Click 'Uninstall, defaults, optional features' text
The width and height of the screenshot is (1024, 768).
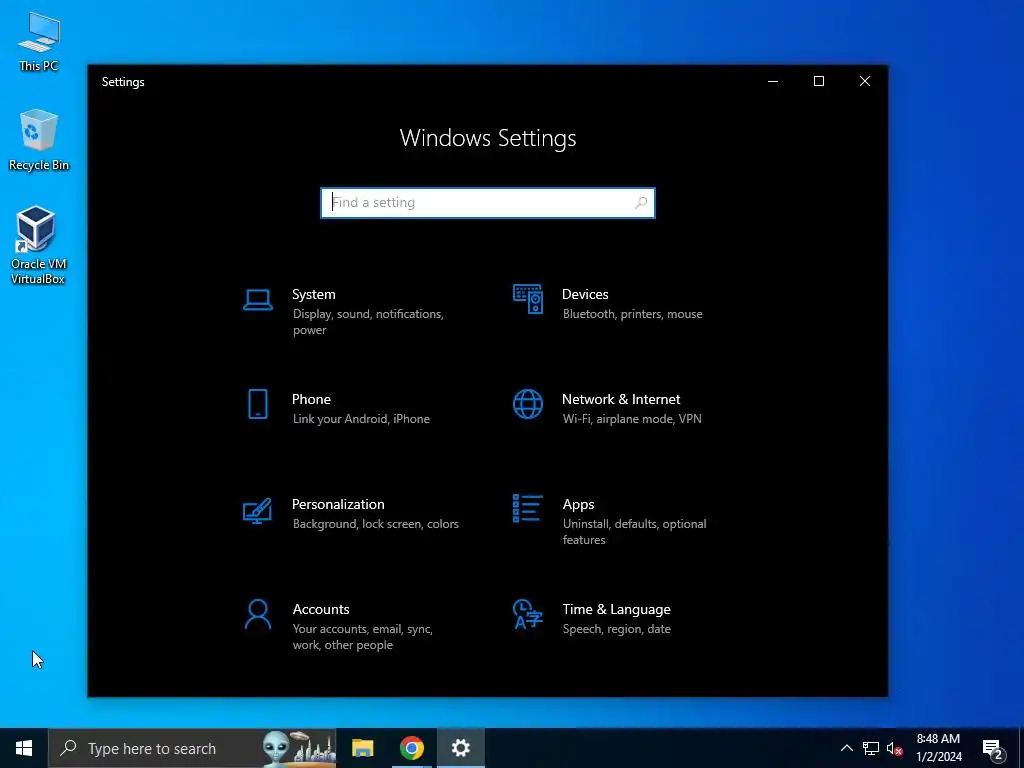coord(635,532)
